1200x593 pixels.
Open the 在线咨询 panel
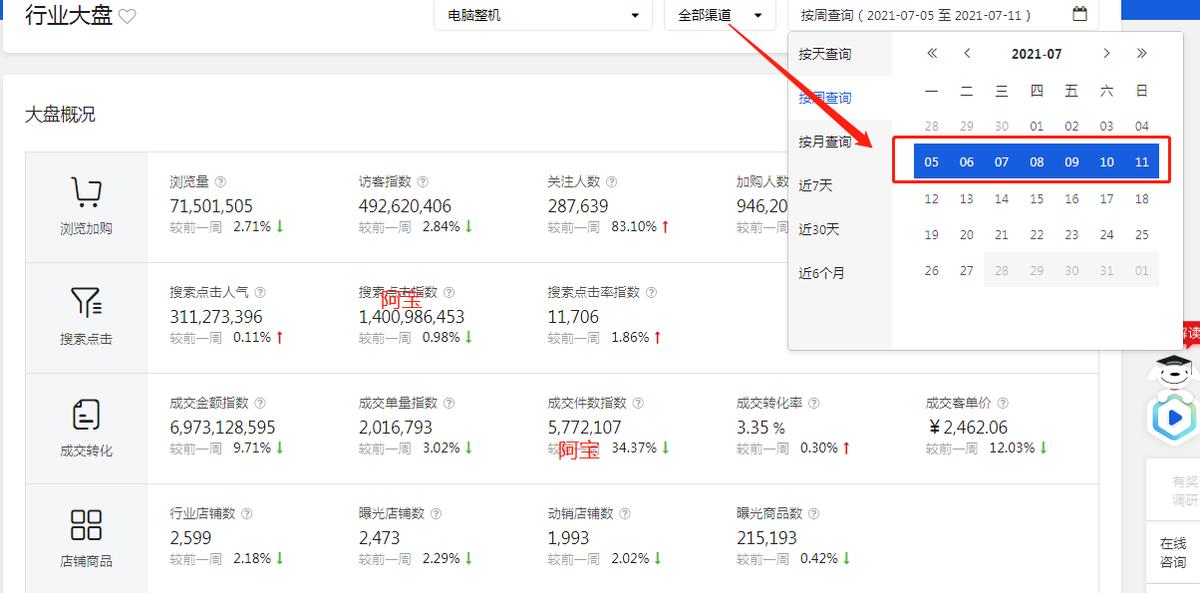[x=1174, y=551]
